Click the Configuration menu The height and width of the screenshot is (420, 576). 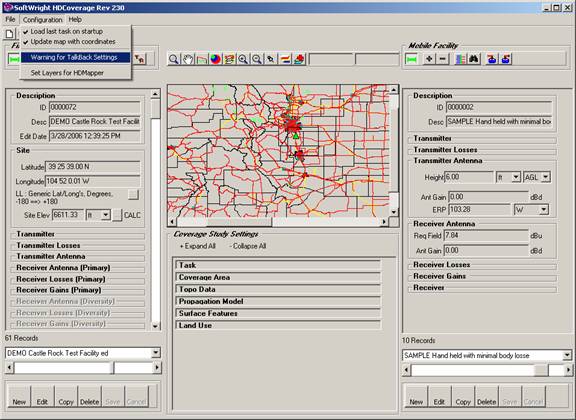[x=43, y=19]
